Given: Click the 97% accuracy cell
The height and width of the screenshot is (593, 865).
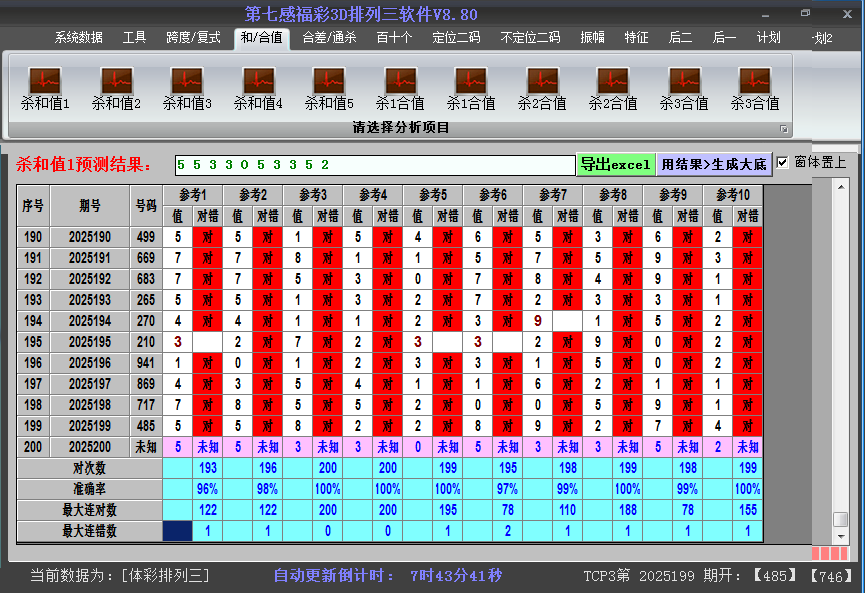Looking at the screenshot, I should point(508,489).
